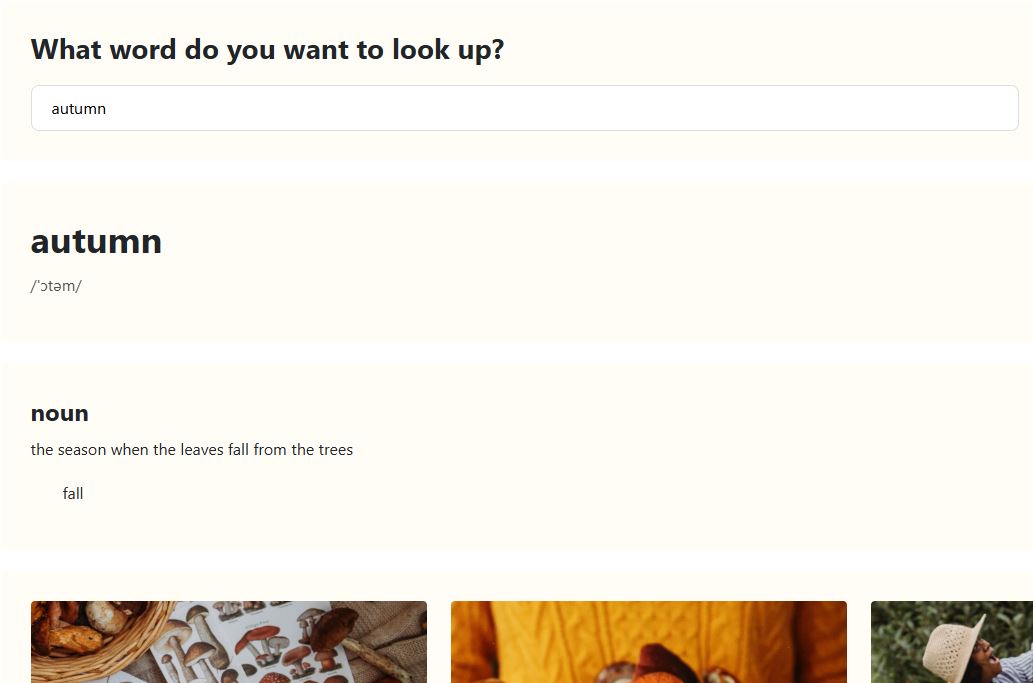Screen dimensions: 1033x683
Task: Click the 'fall' synonym link
Action: [x=72, y=493]
